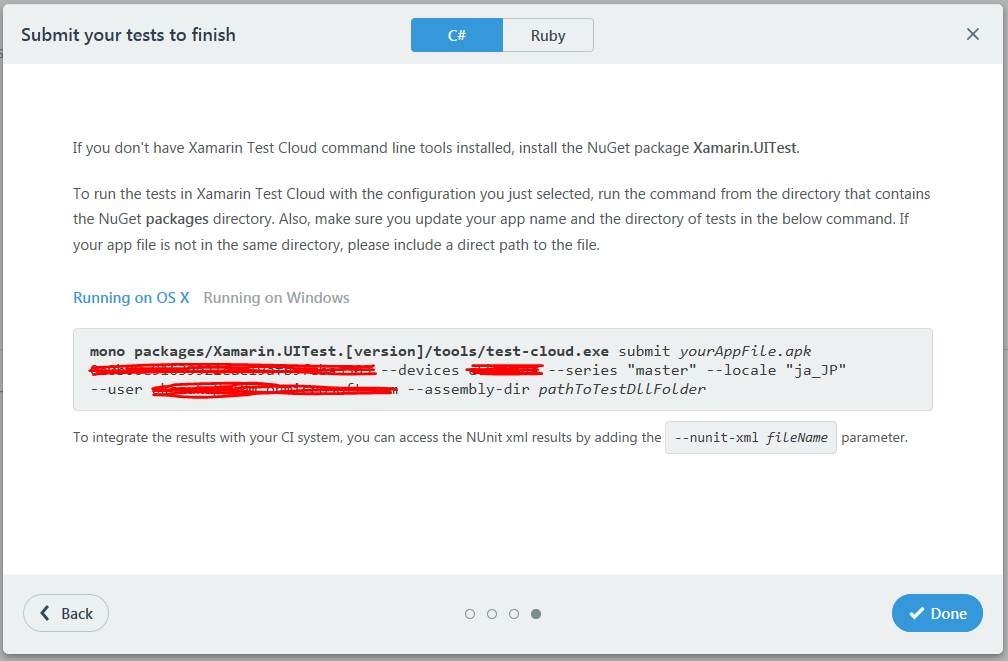
Task: Click the --series "master" argument
Action: point(622,370)
